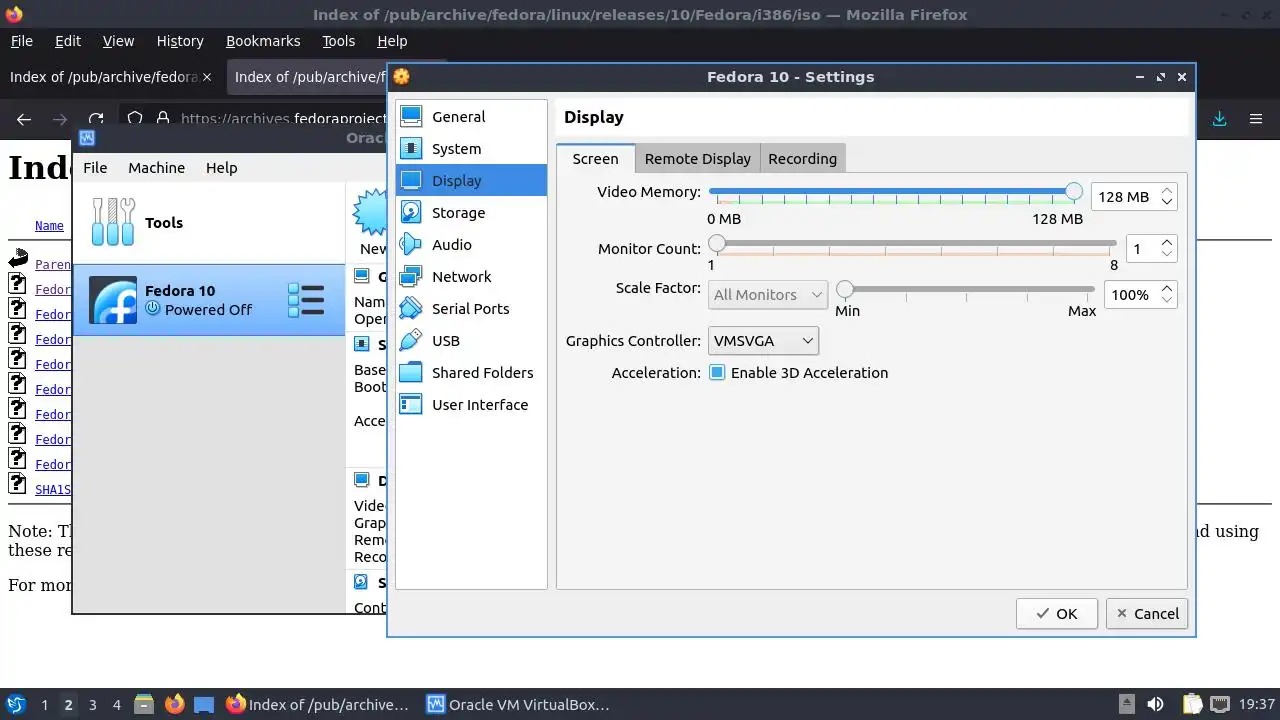Screen dimensions: 1280x720
Task: Launch Firefox from taskbar quick launcher
Action: tap(174, 704)
